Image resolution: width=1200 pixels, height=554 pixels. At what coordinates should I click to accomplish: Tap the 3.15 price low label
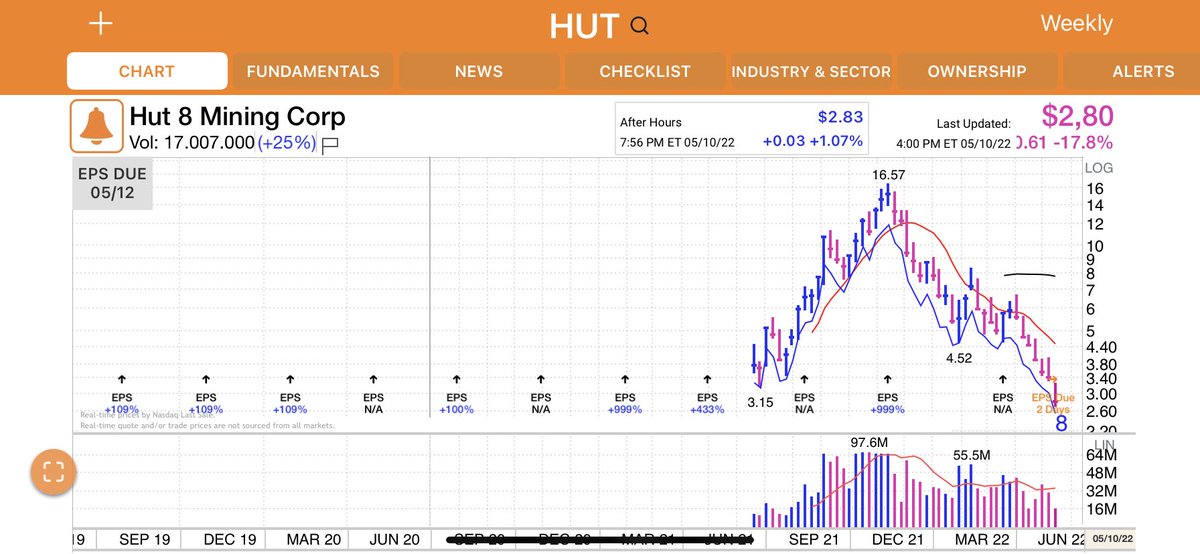(761, 402)
